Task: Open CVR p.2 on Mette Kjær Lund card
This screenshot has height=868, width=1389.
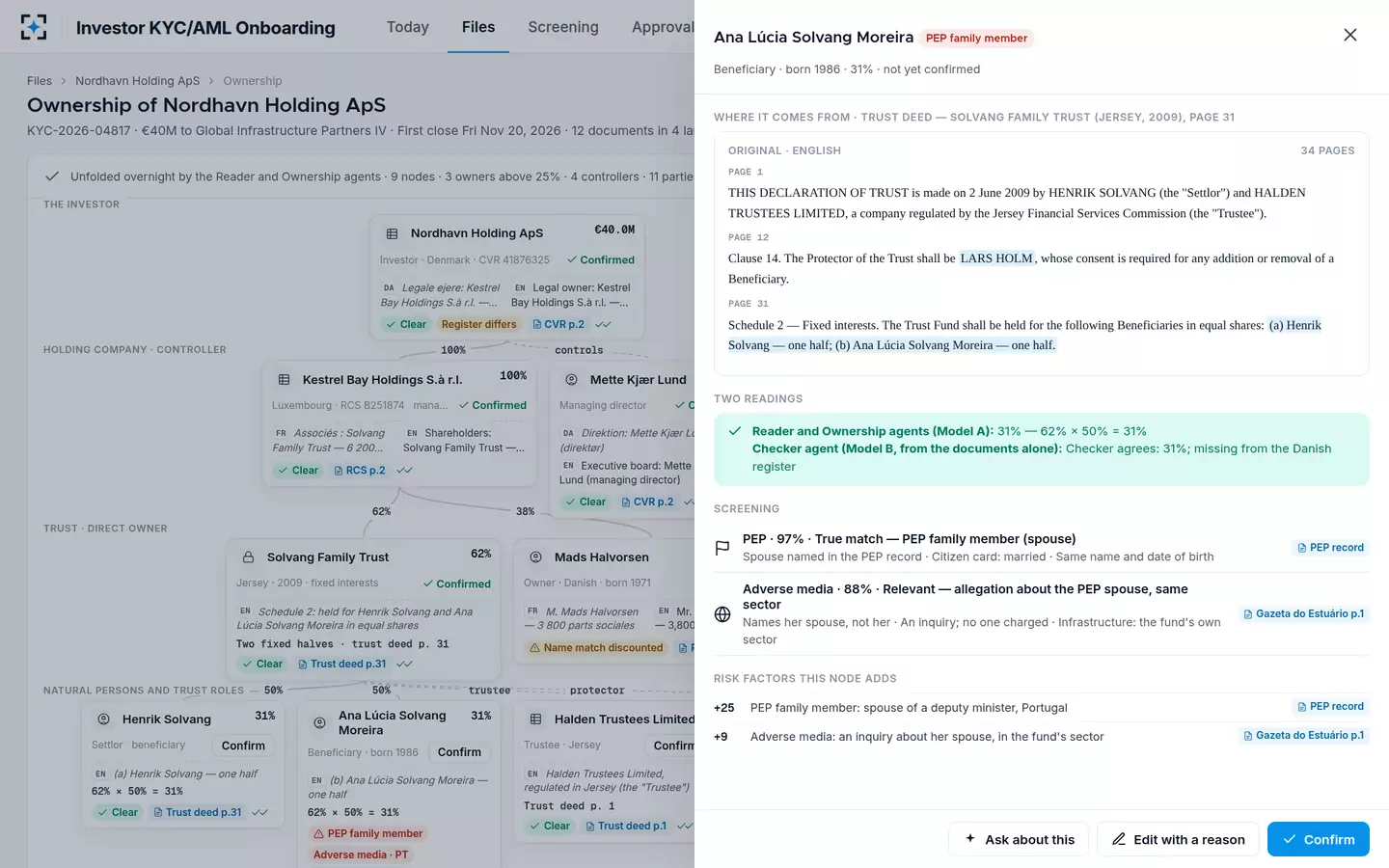Action: tap(646, 502)
